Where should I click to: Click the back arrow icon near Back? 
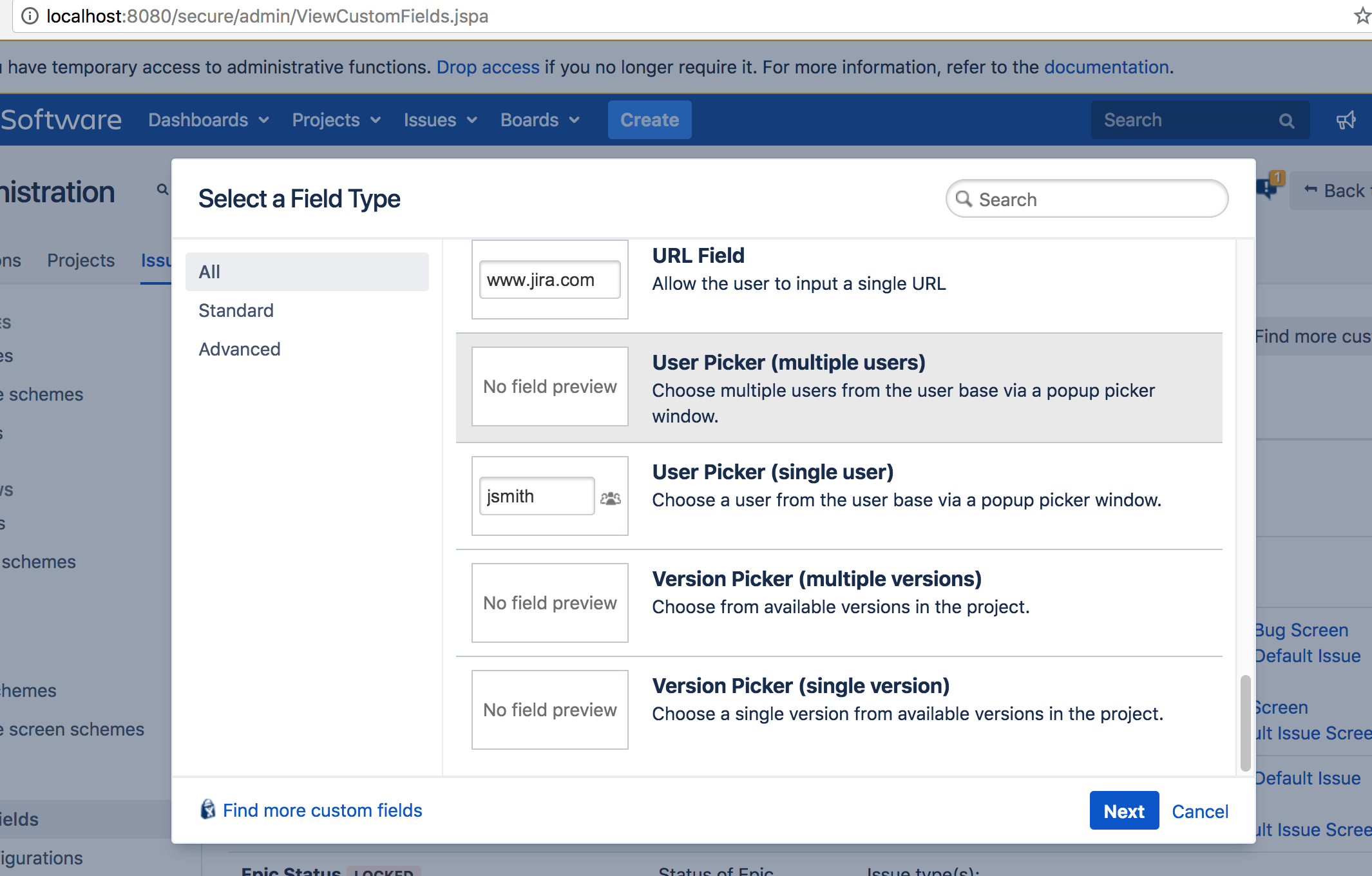1312,189
